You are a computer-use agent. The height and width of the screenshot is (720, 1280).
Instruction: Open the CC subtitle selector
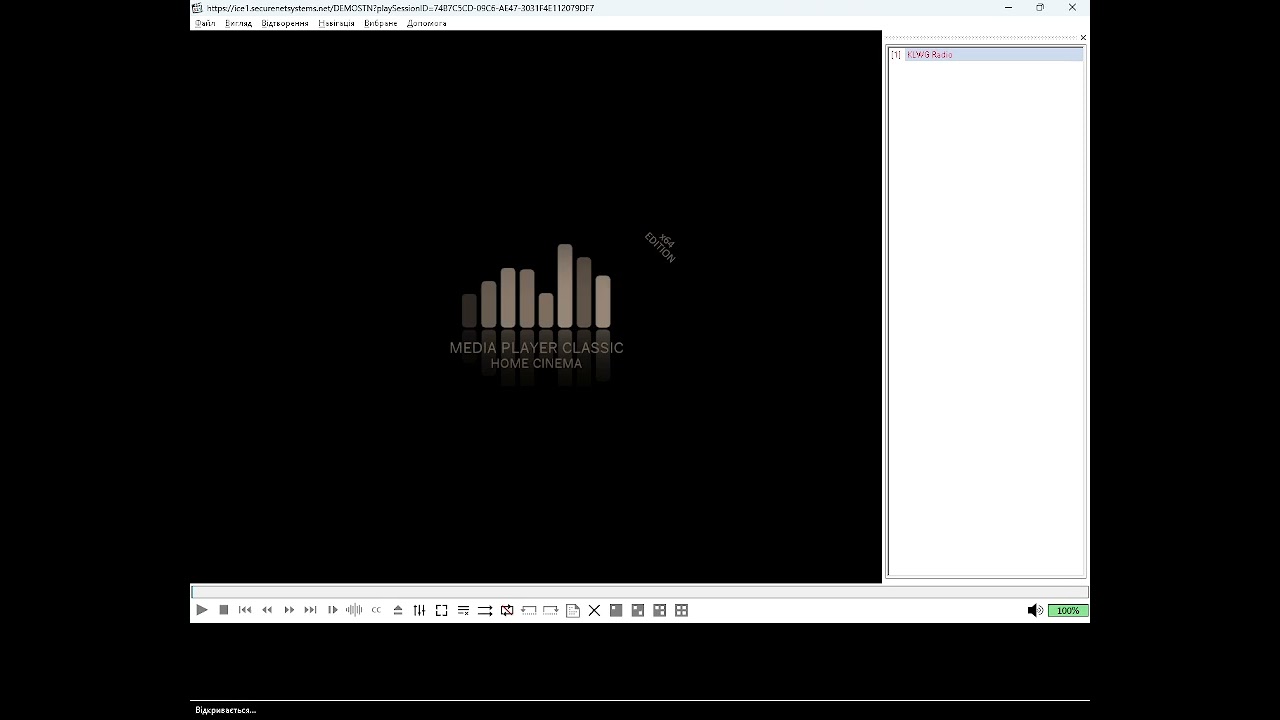pos(376,610)
